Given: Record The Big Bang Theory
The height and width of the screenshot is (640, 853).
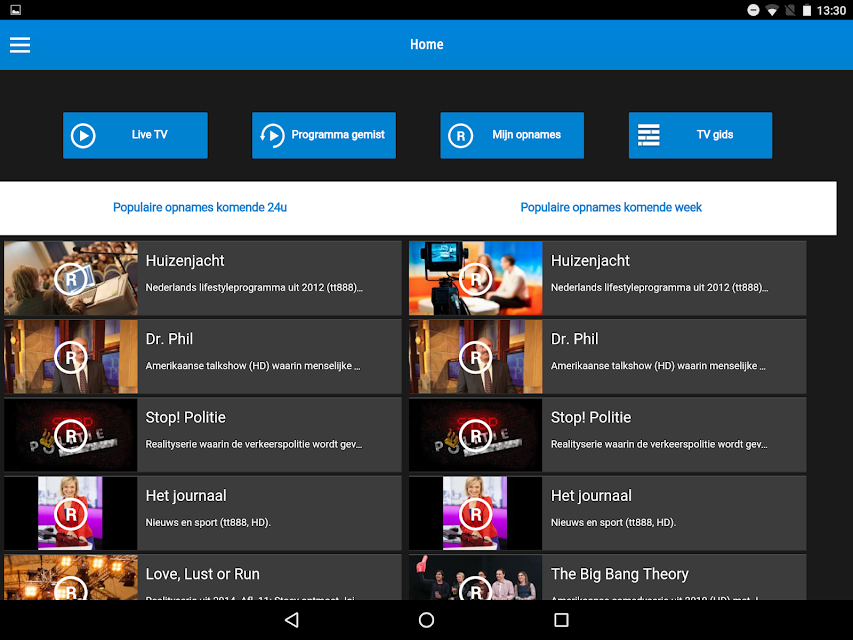Looking at the screenshot, I should pos(475,588).
